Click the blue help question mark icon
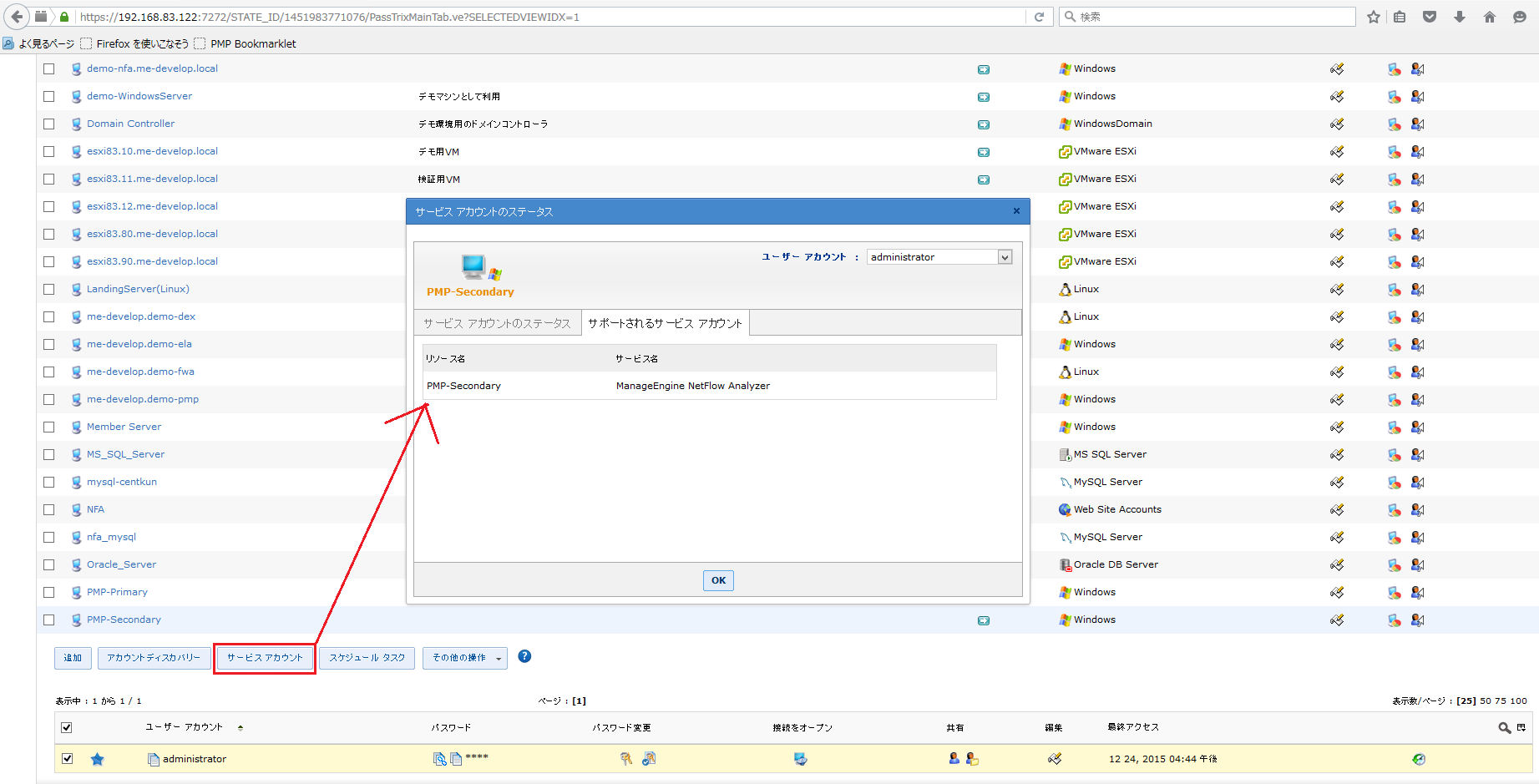1539x784 pixels. 524,656
